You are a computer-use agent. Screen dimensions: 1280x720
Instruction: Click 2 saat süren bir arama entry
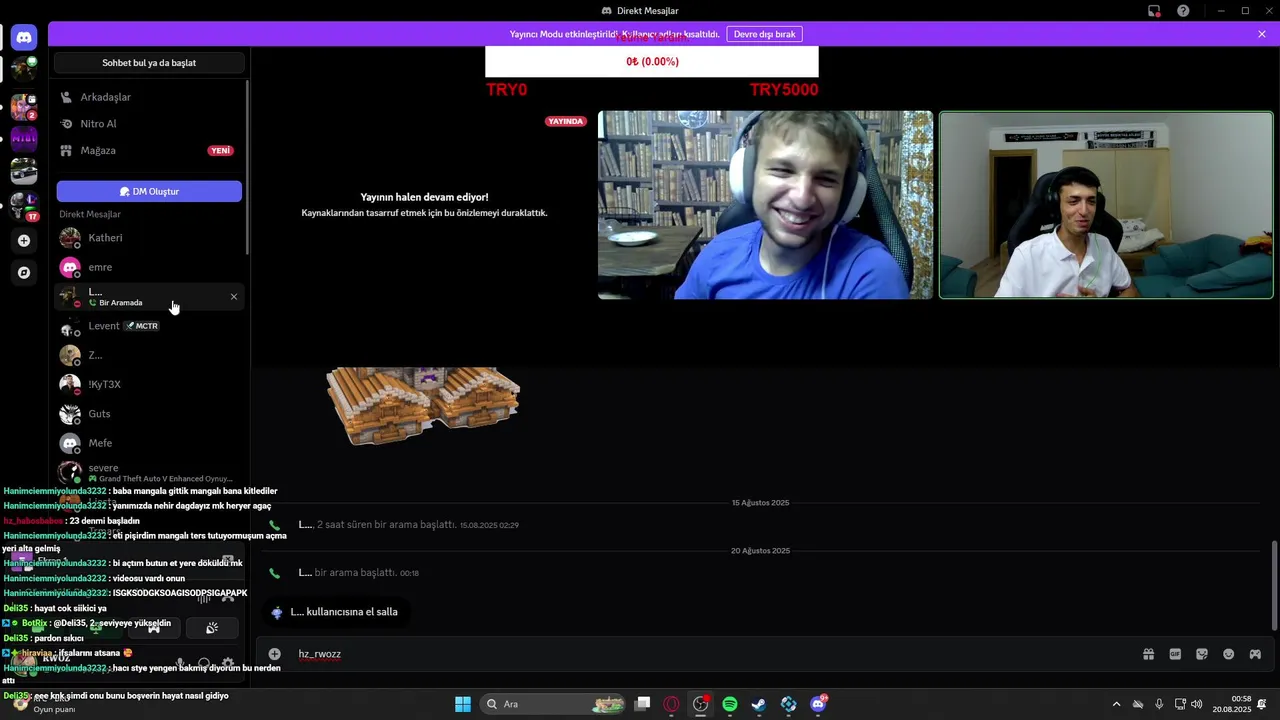click(408, 525)
